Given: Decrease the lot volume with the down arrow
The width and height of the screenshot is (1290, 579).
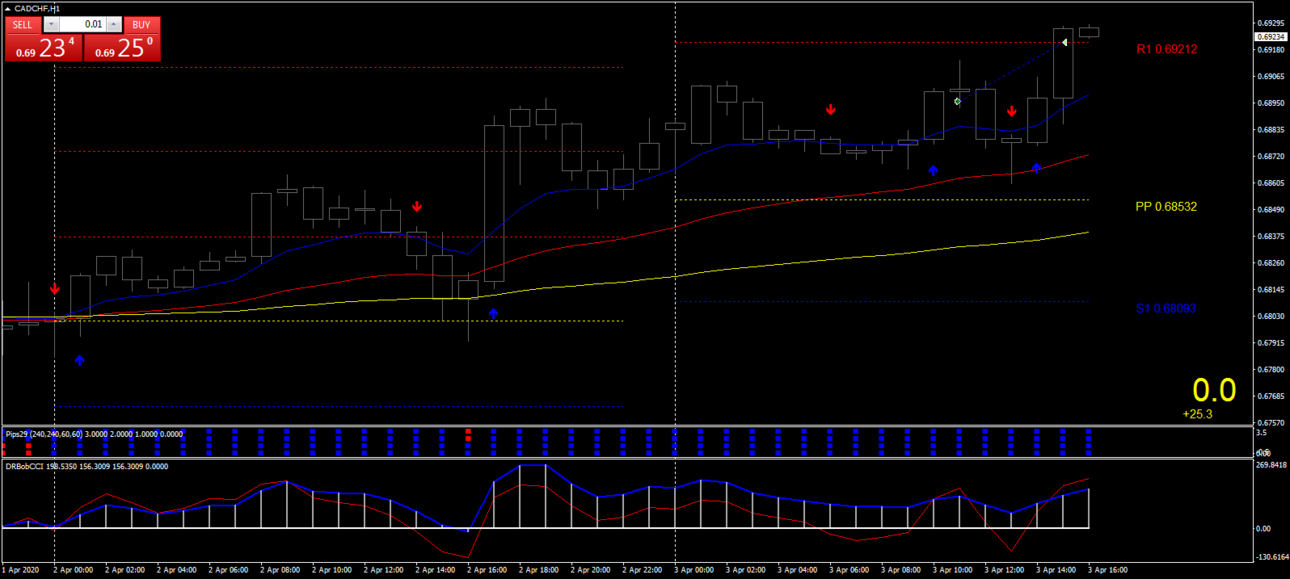Looking at the screenshot, I should (51, 25).
